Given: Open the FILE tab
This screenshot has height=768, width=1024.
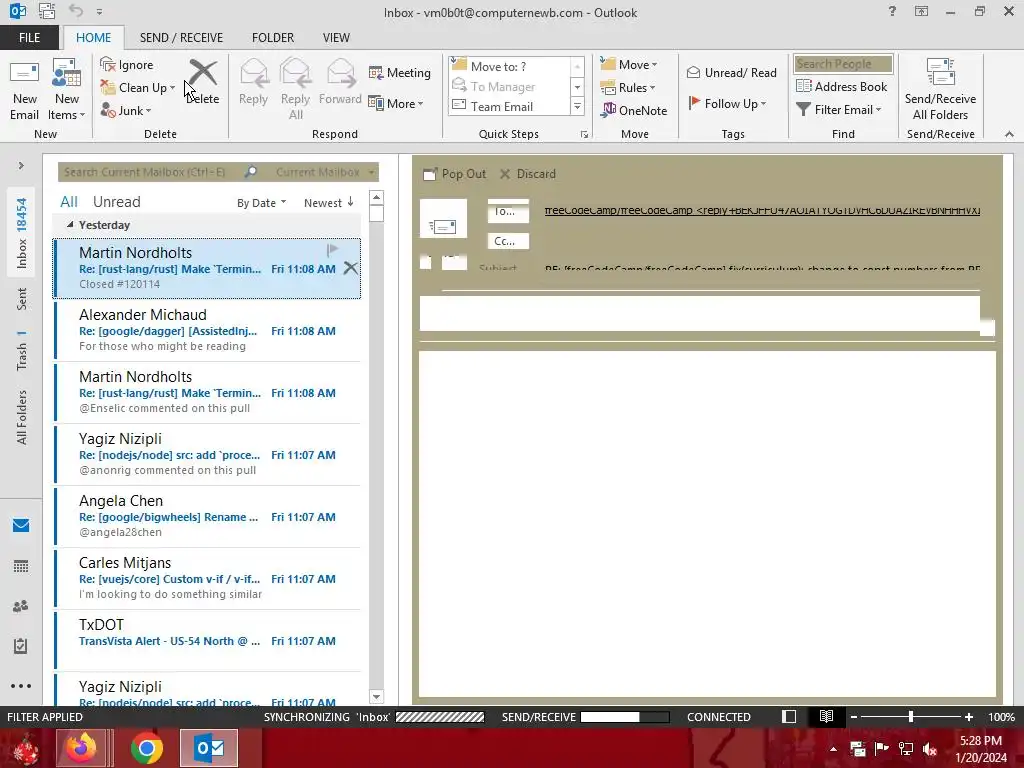Looking at the screenshot, I should [x=29, y=38].
